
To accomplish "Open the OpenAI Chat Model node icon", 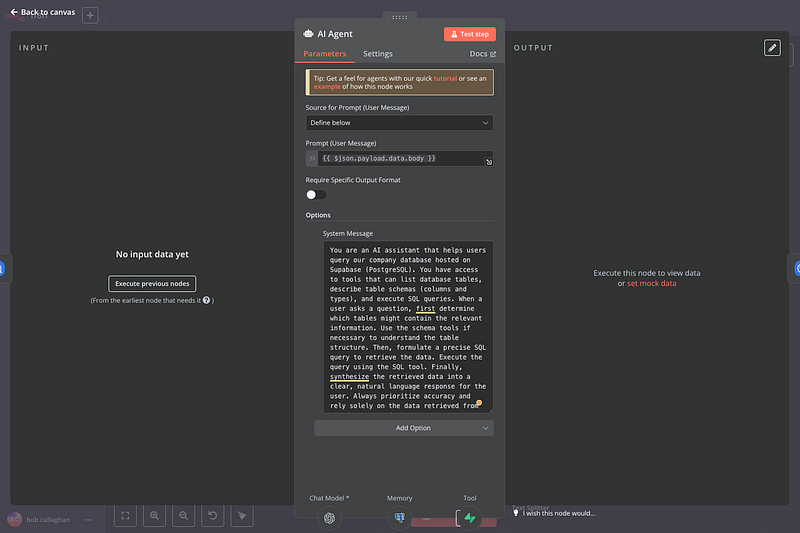I will coord(329,518).
